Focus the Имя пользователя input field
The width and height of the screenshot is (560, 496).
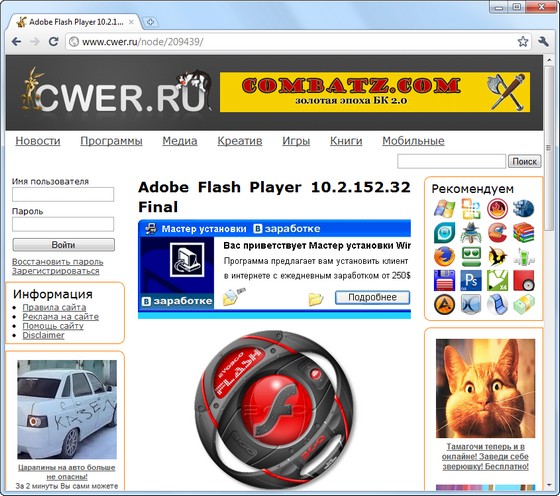pyautogui.click(x=63, y=195)
